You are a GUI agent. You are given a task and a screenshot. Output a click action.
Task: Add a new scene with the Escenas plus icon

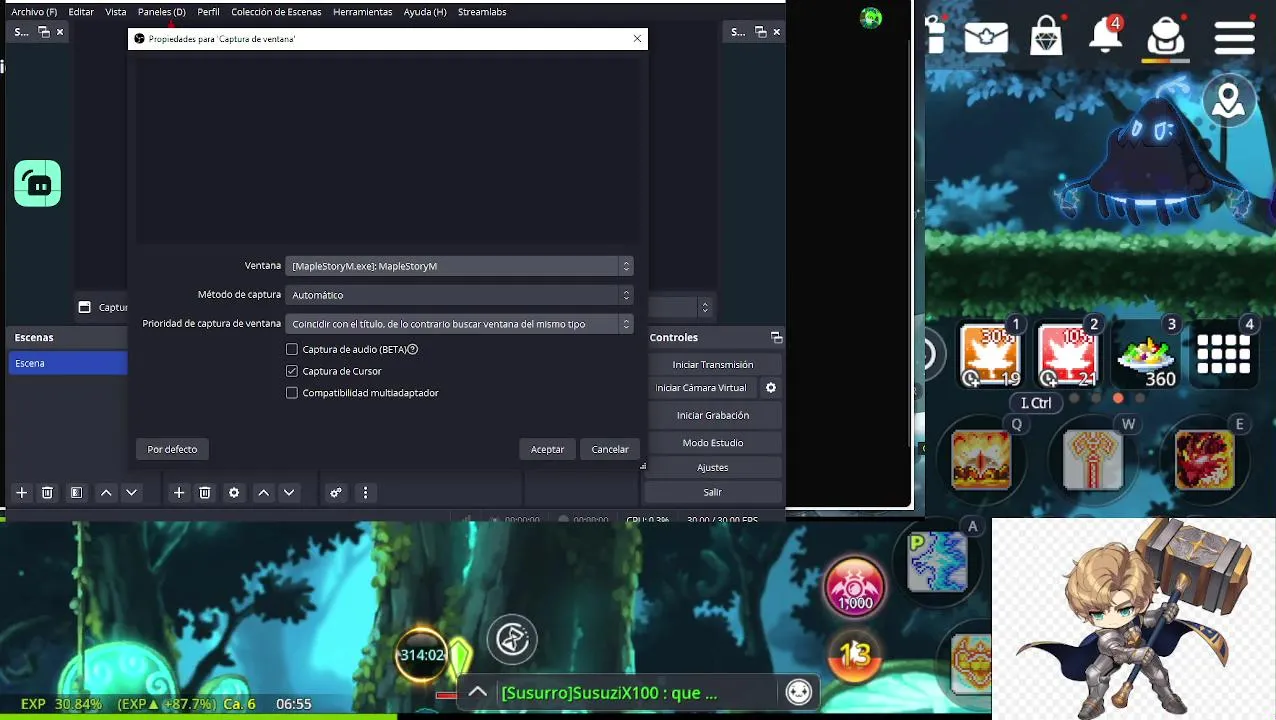21,493
